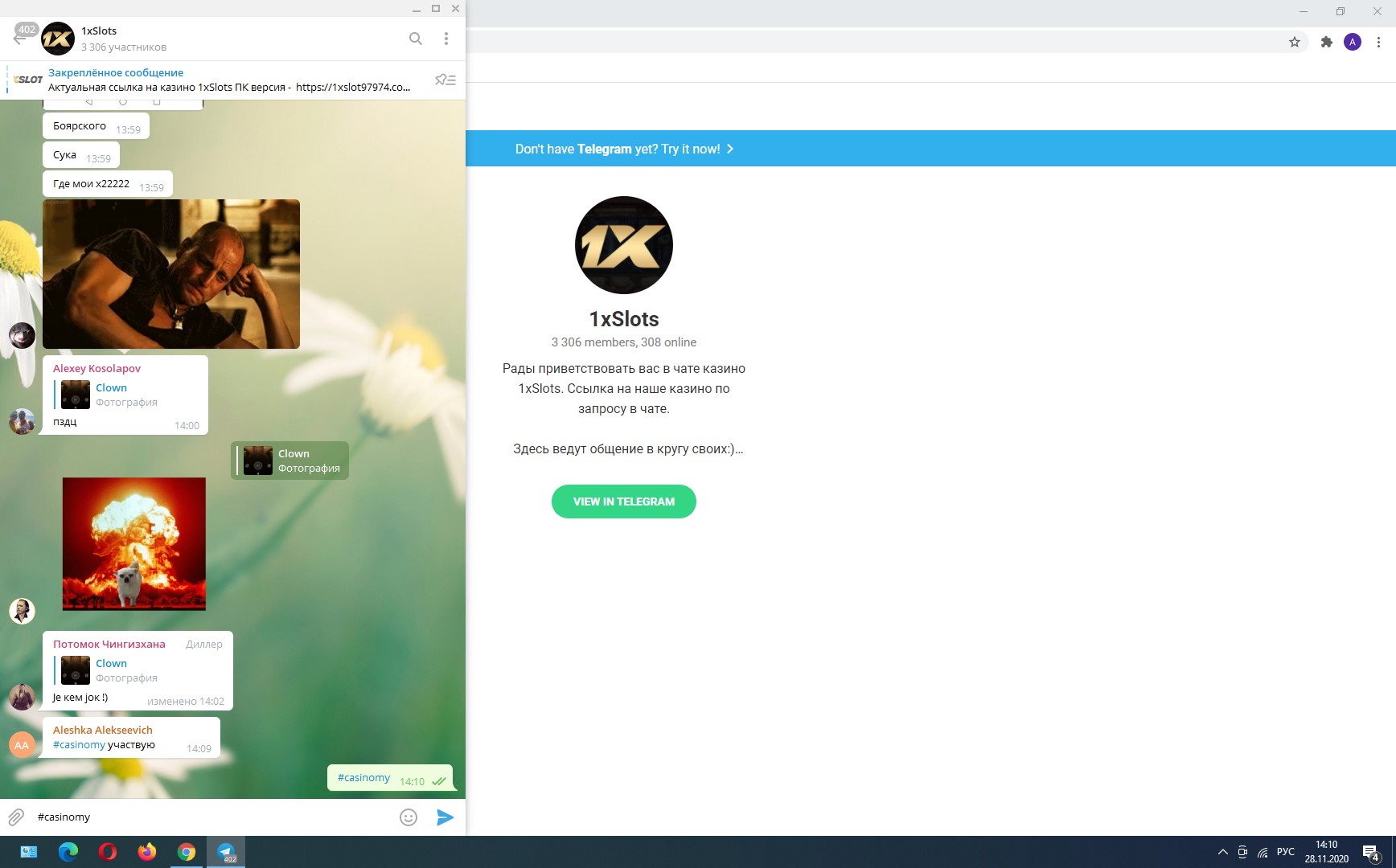The height and width of the screenshot is (868, 1396).
Task: Open the AA avatar of Aleshka Alekseevich
Action: pyautogui.click(x=22, y=745)
